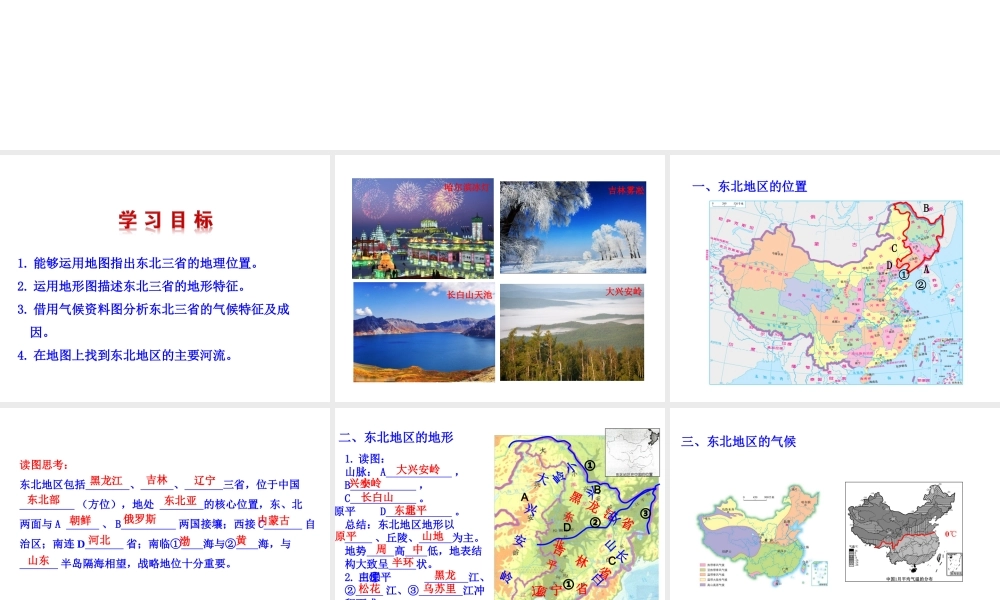This screenshot has height=600, width=1000.
Task: Select the colored China climate zones map
Action: (x=762, y=538)
